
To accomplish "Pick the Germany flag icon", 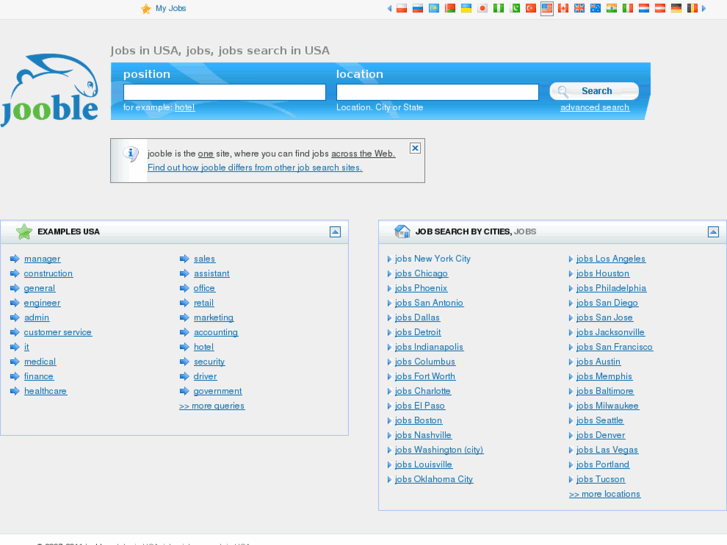I will pyautogui.click(x=676, y=8).
